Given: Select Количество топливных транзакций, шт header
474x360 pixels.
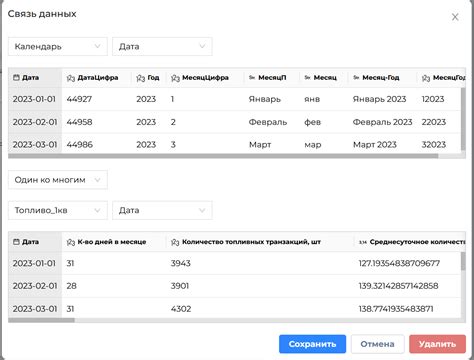Looking at the screenshot, I should pos(260,242).
